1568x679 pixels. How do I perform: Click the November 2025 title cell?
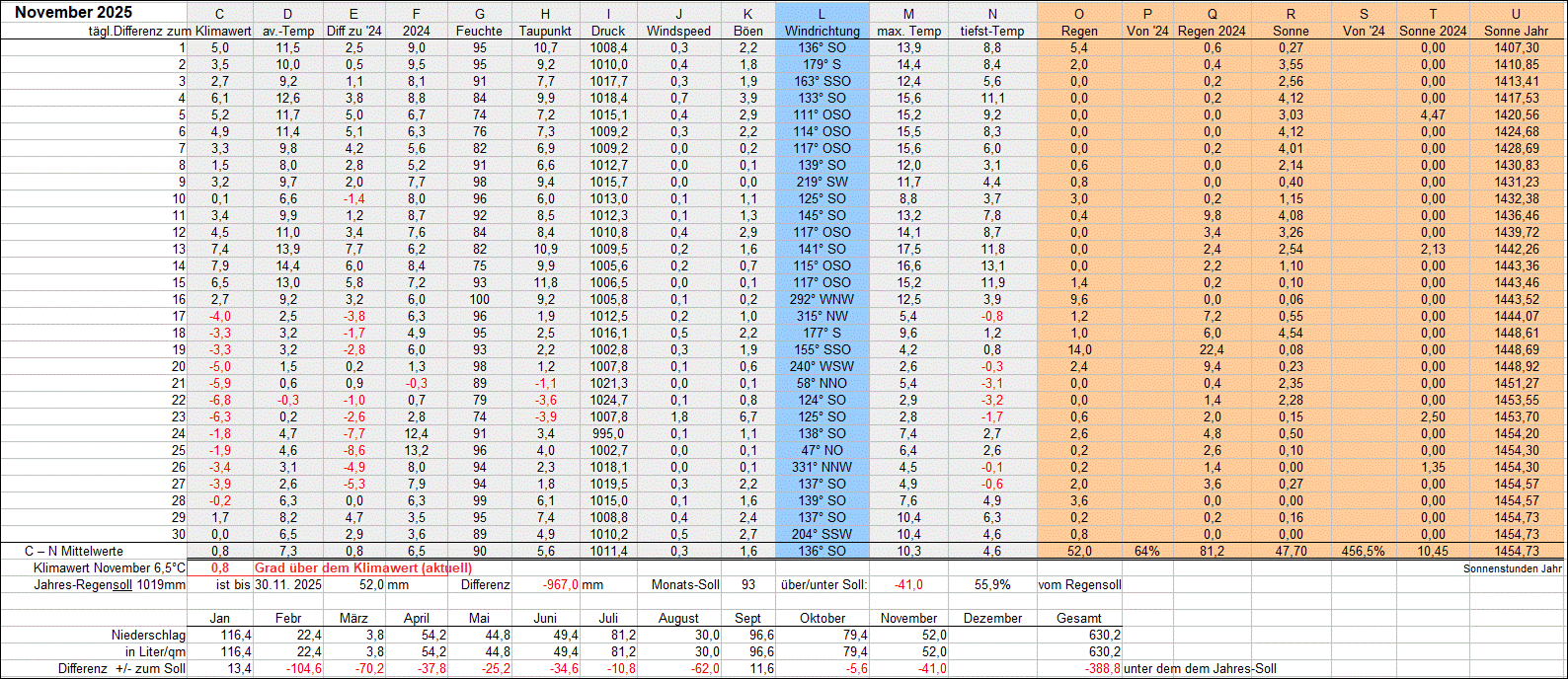pyautogui.click(x=74, y=13)
